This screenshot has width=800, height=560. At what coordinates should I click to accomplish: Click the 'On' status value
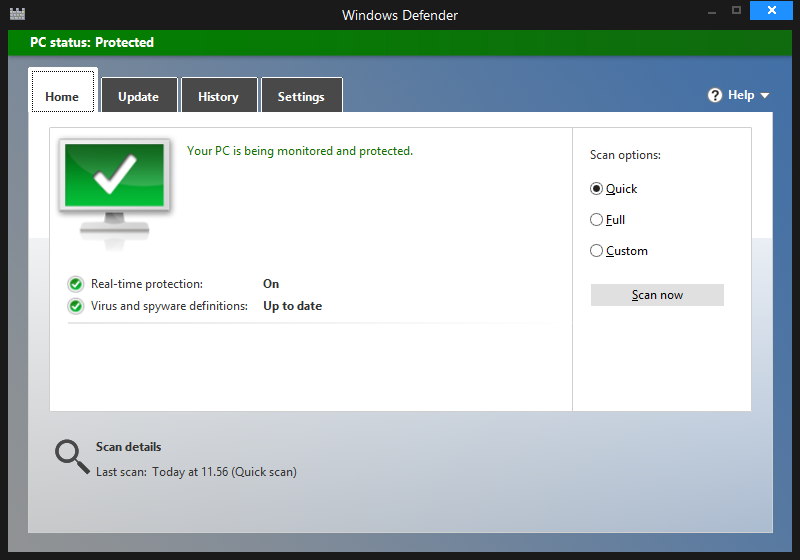pos(271,284)
